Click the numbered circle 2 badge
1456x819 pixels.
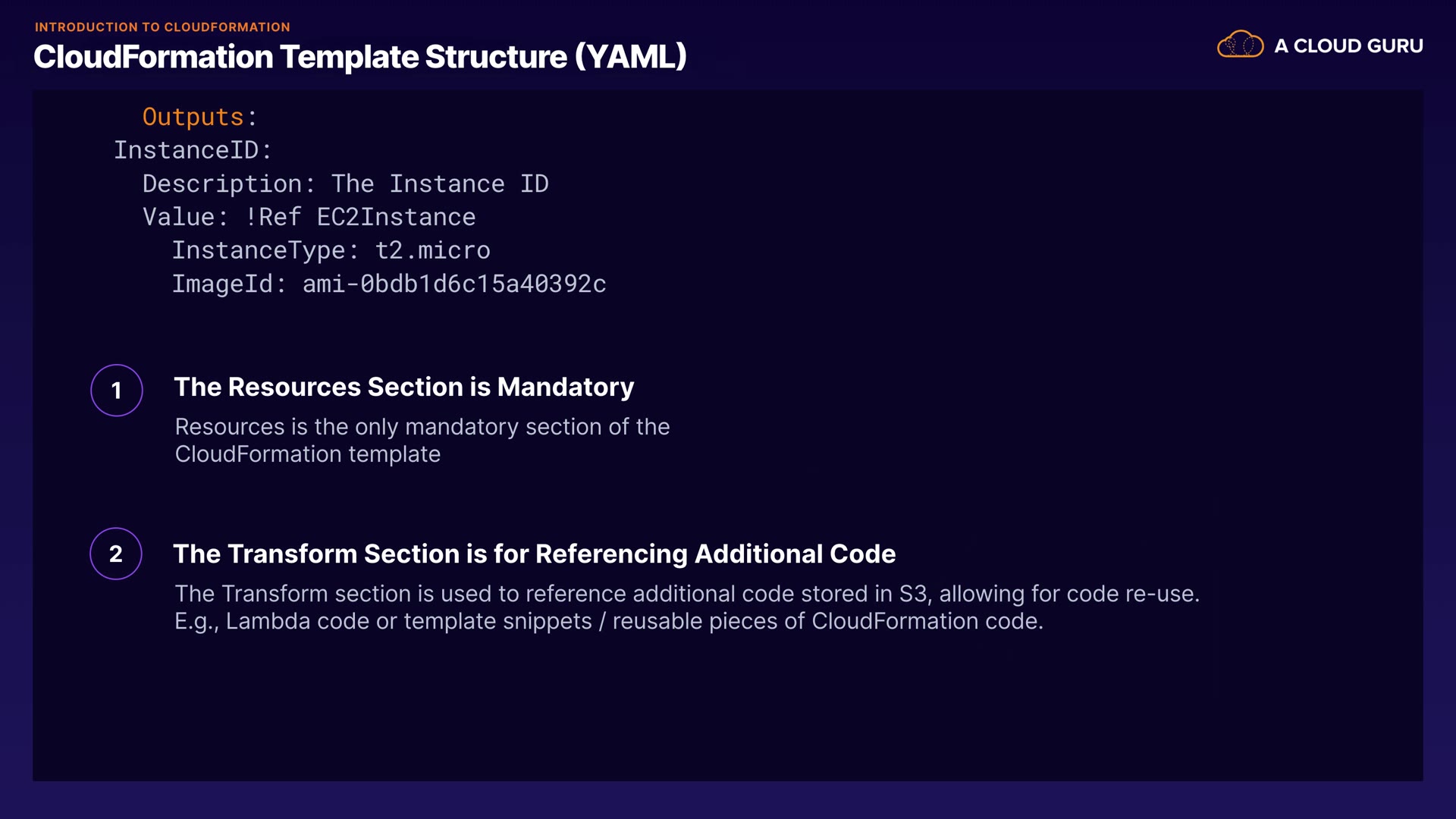116,554
